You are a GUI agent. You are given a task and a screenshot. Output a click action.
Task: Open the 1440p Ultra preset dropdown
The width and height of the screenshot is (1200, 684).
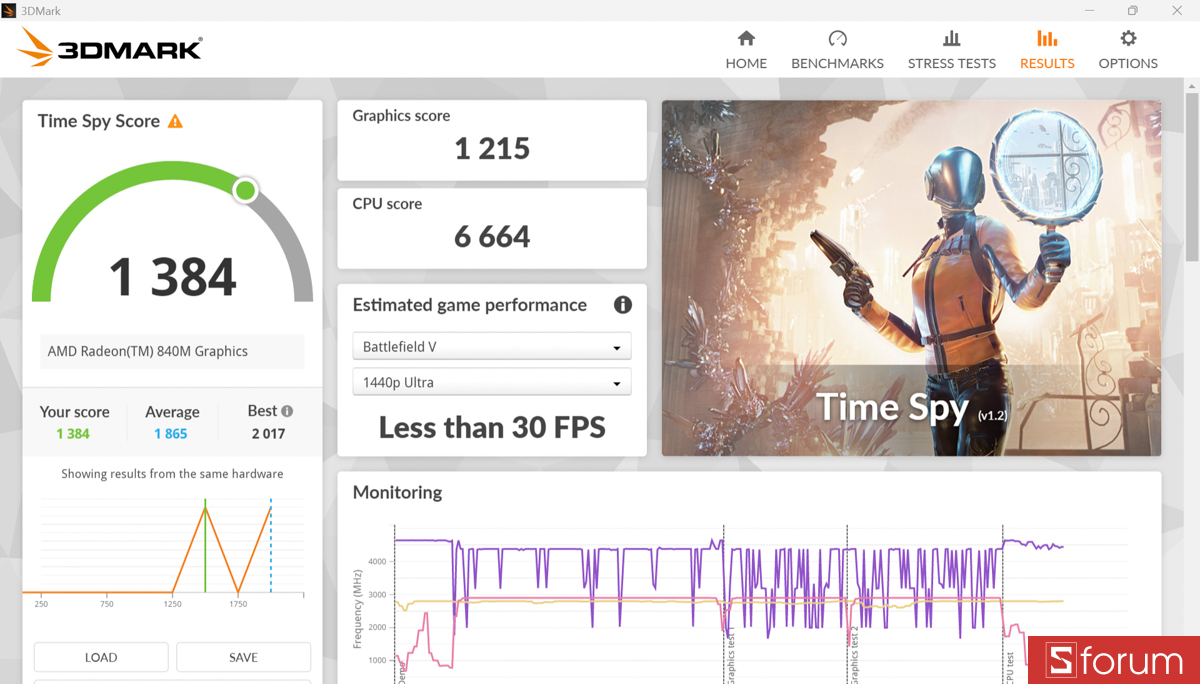click(491, 381)
